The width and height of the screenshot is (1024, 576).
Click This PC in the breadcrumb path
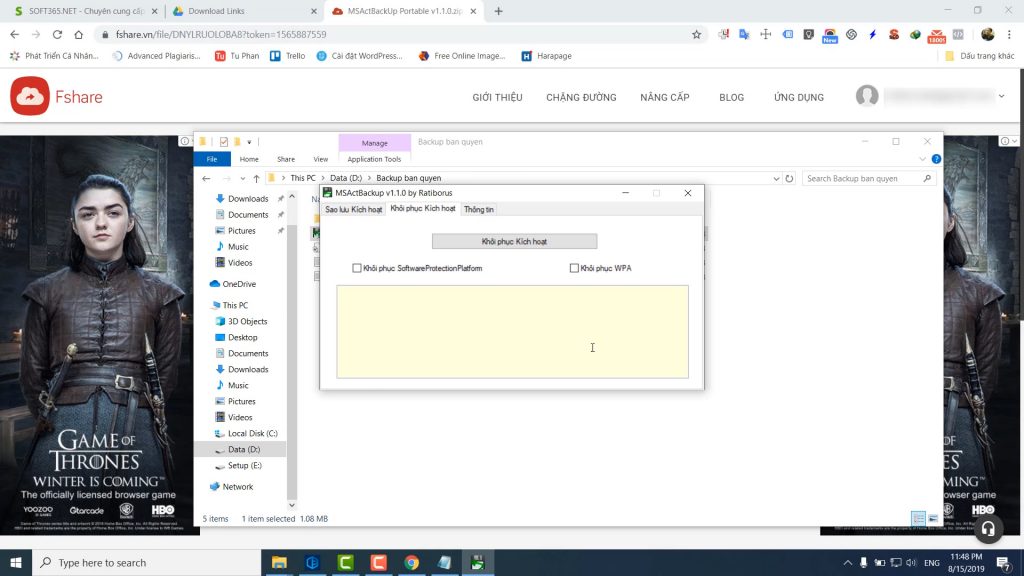click(302, 178)
